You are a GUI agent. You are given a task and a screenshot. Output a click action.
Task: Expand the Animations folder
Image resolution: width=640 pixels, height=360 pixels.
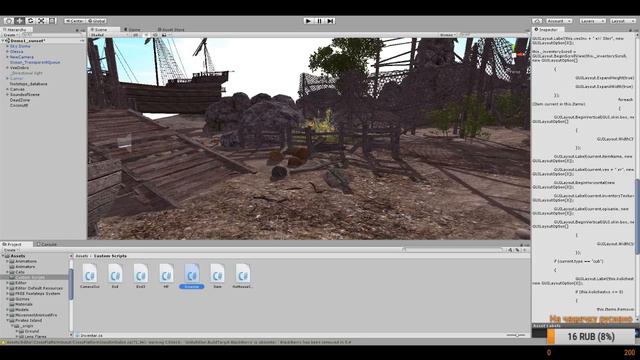tap(7, 261)
